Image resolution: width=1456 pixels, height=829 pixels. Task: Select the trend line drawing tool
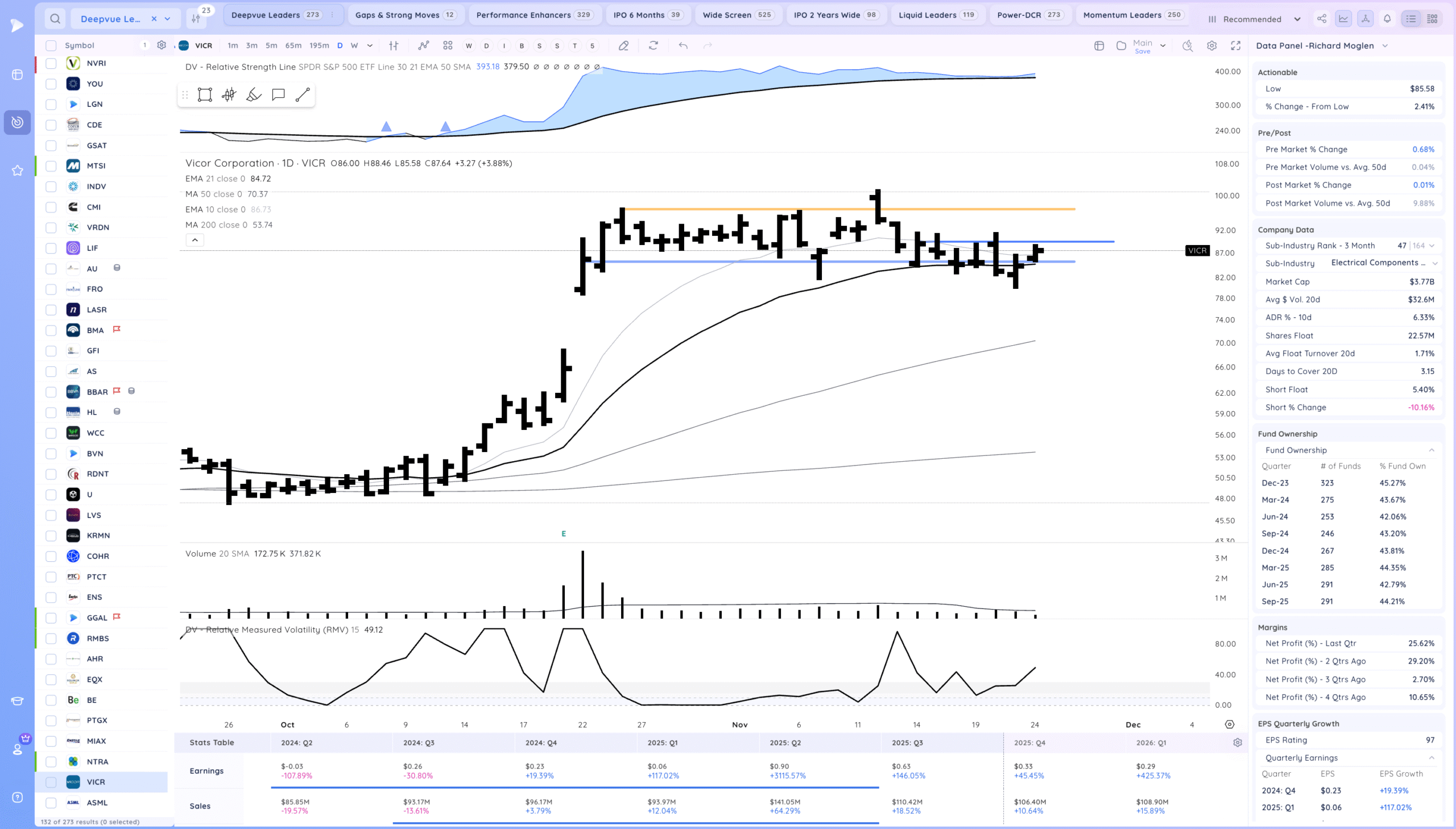click(303, 95)
